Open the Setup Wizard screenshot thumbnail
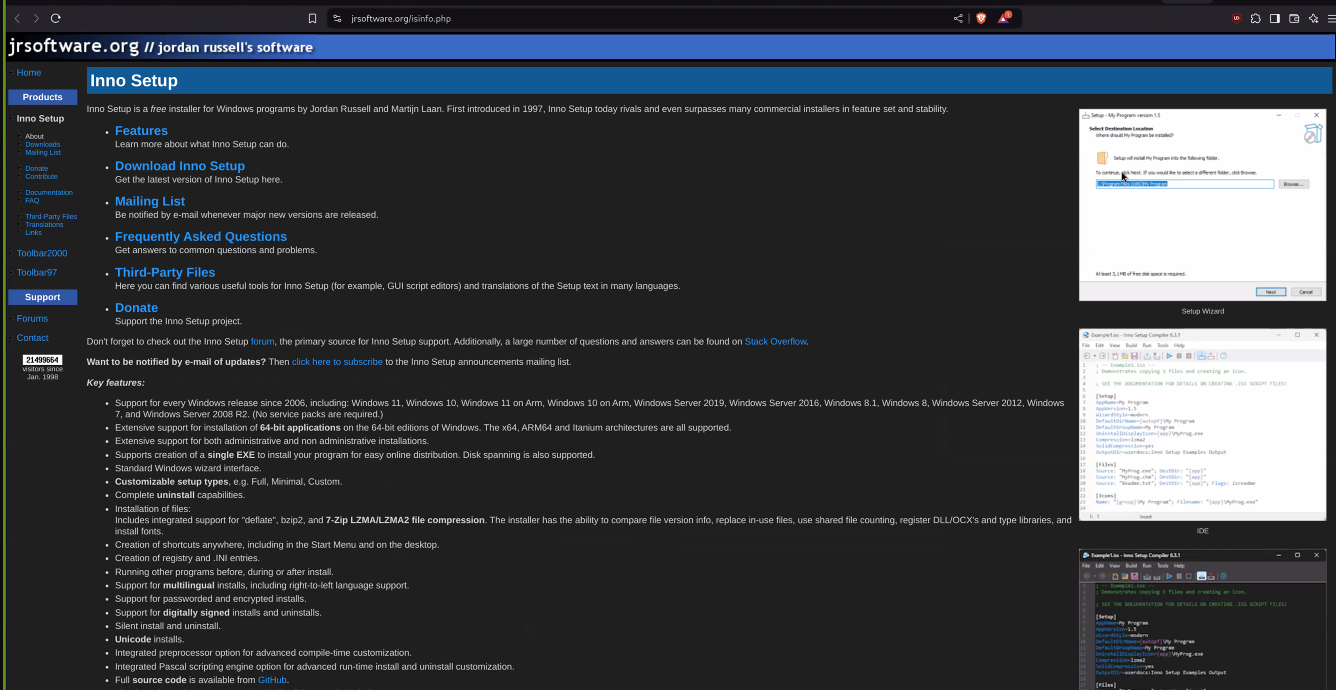This screenshot has width=1336, height=690. (1202, 205)
